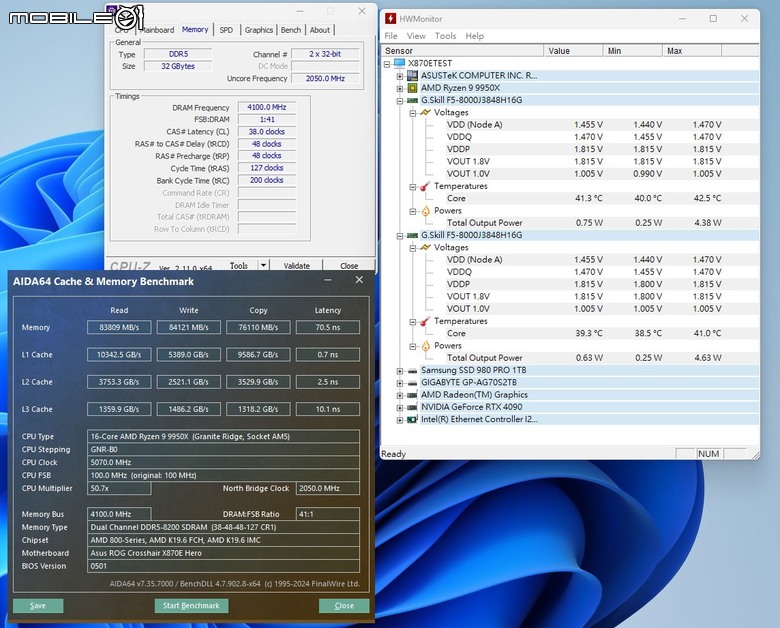This screenshot has height=628, width=780.
Task: Click first G.Skill Voltages lightning icon
Action: [x=425, y=112]
